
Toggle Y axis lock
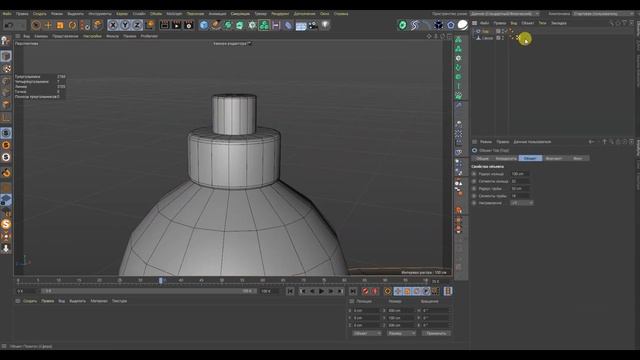125,25
